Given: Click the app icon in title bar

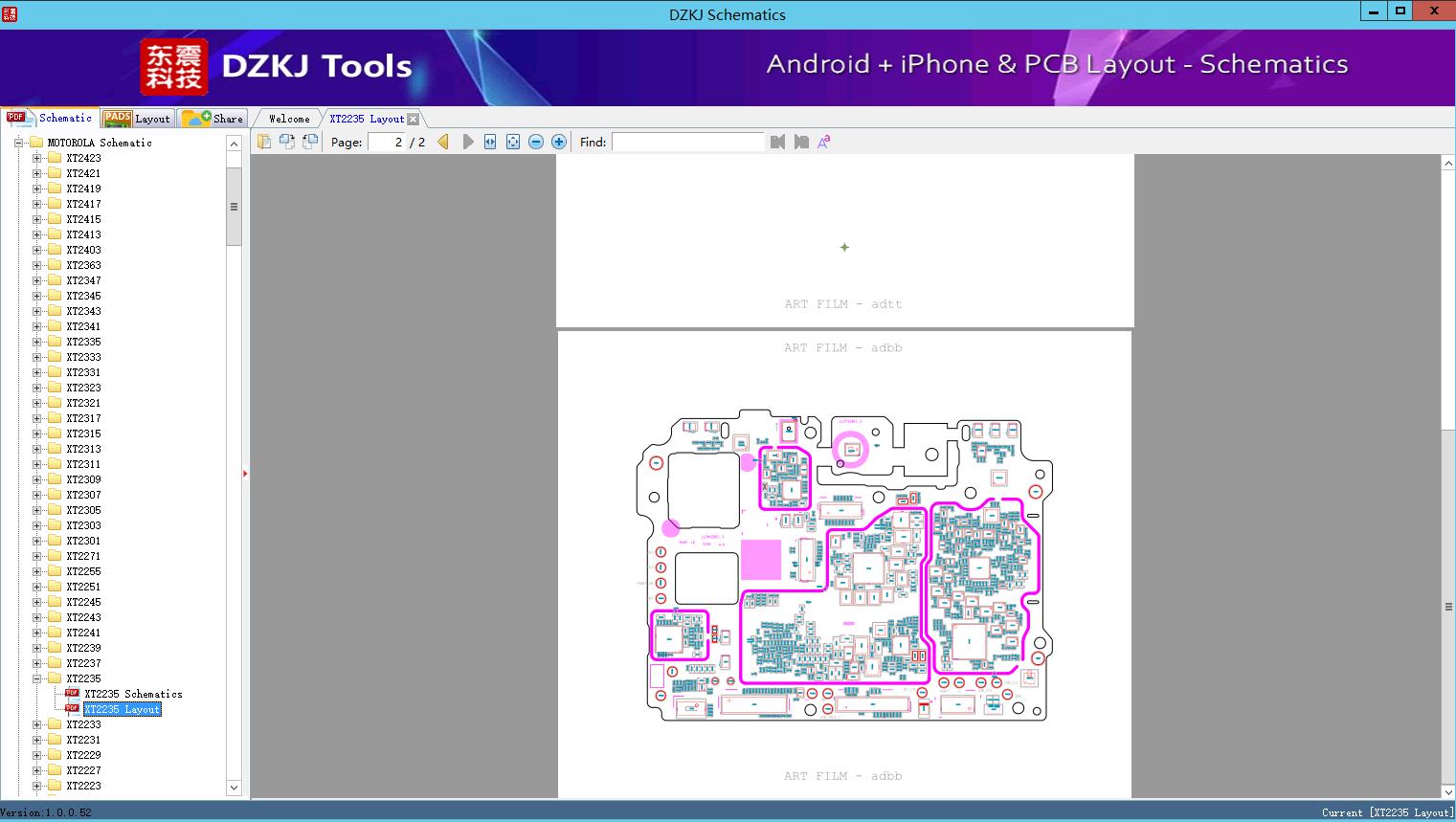Looking at the screenshot, I should (10, 13).
